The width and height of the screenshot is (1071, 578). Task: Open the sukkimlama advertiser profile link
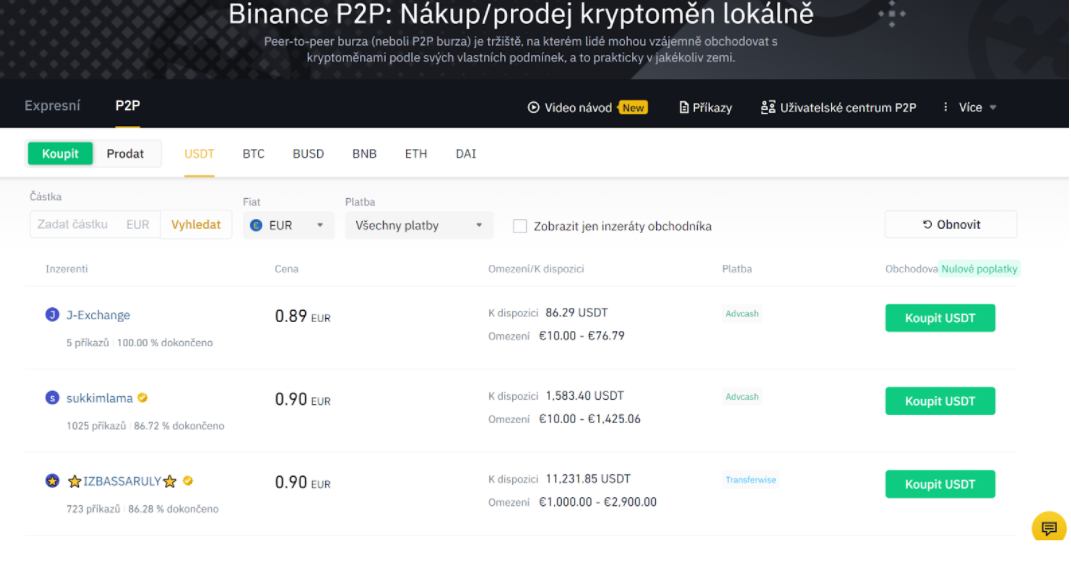coord(100,398)
